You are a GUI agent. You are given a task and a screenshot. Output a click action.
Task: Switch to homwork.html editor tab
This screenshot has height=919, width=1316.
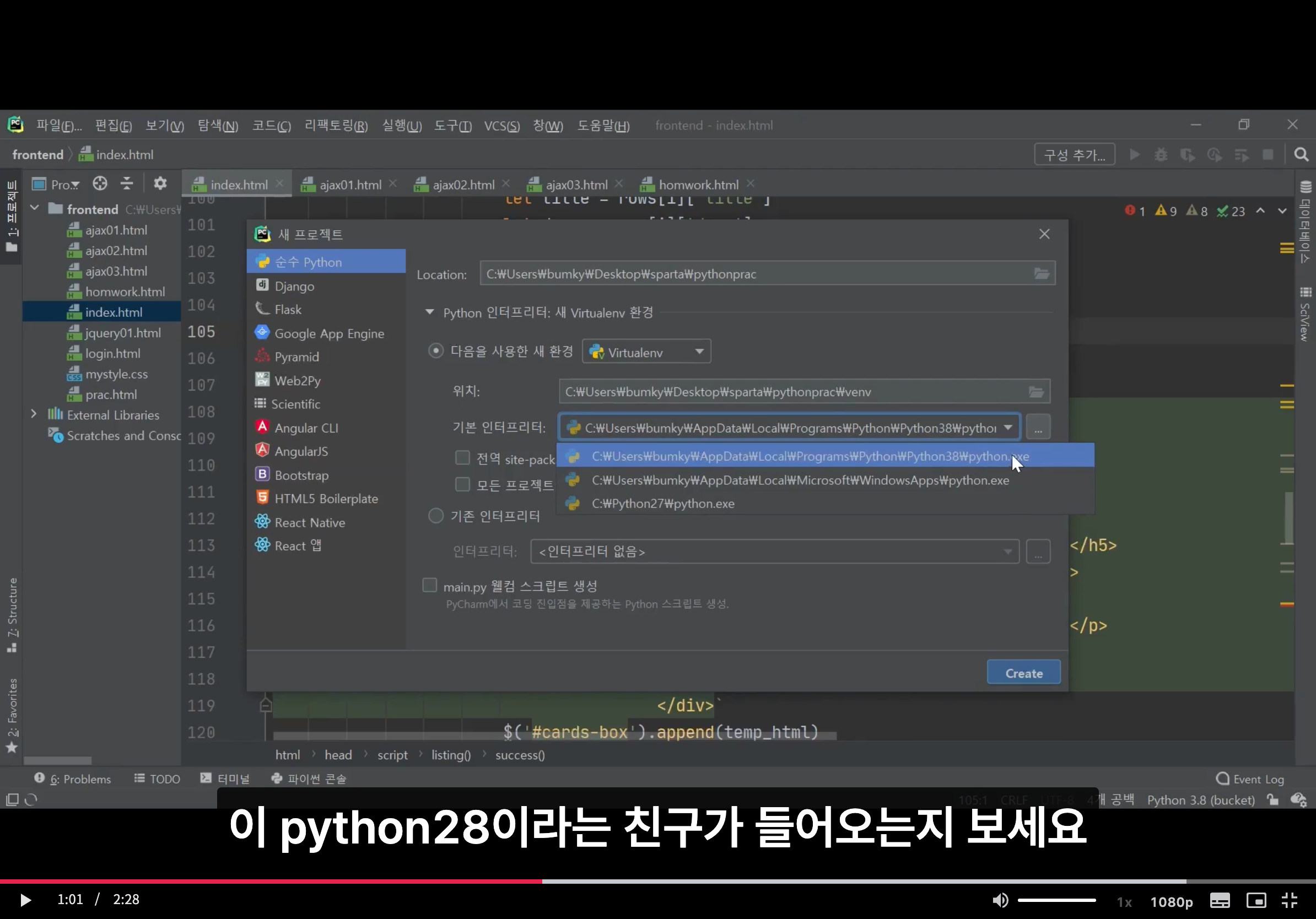click(698, 185)
